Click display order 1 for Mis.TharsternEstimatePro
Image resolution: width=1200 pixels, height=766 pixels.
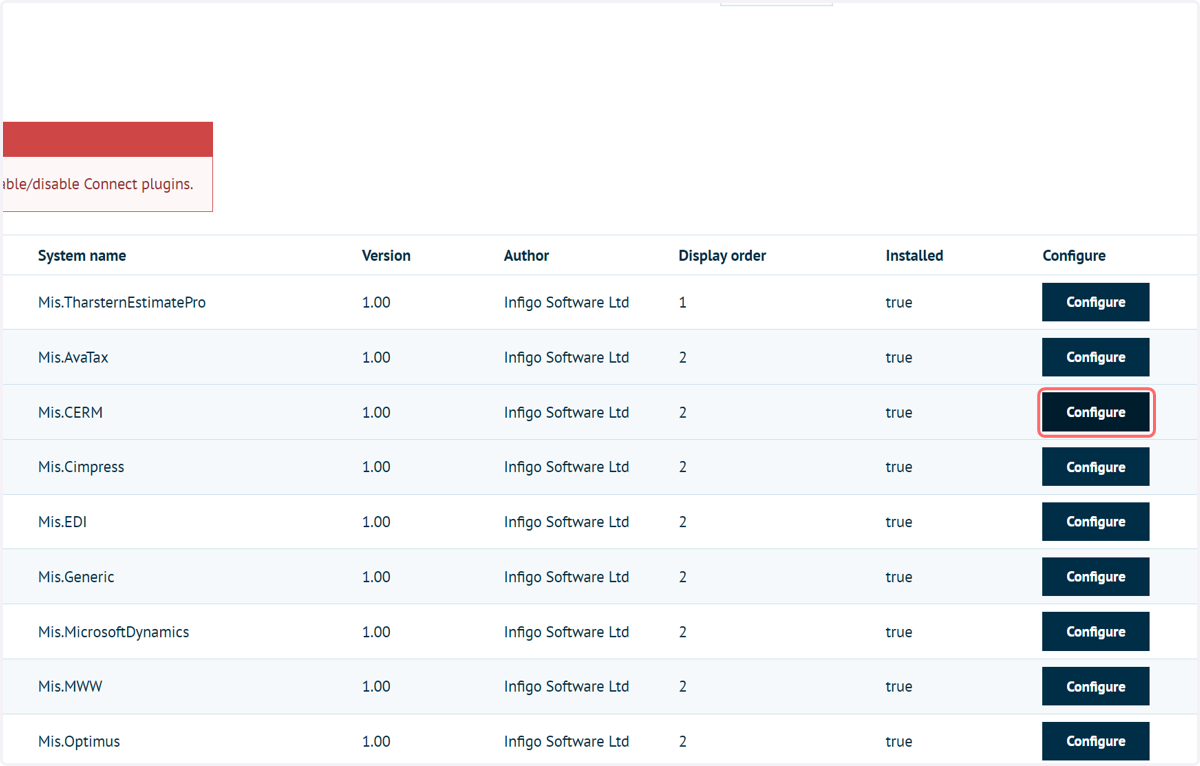tap(683, 302)
